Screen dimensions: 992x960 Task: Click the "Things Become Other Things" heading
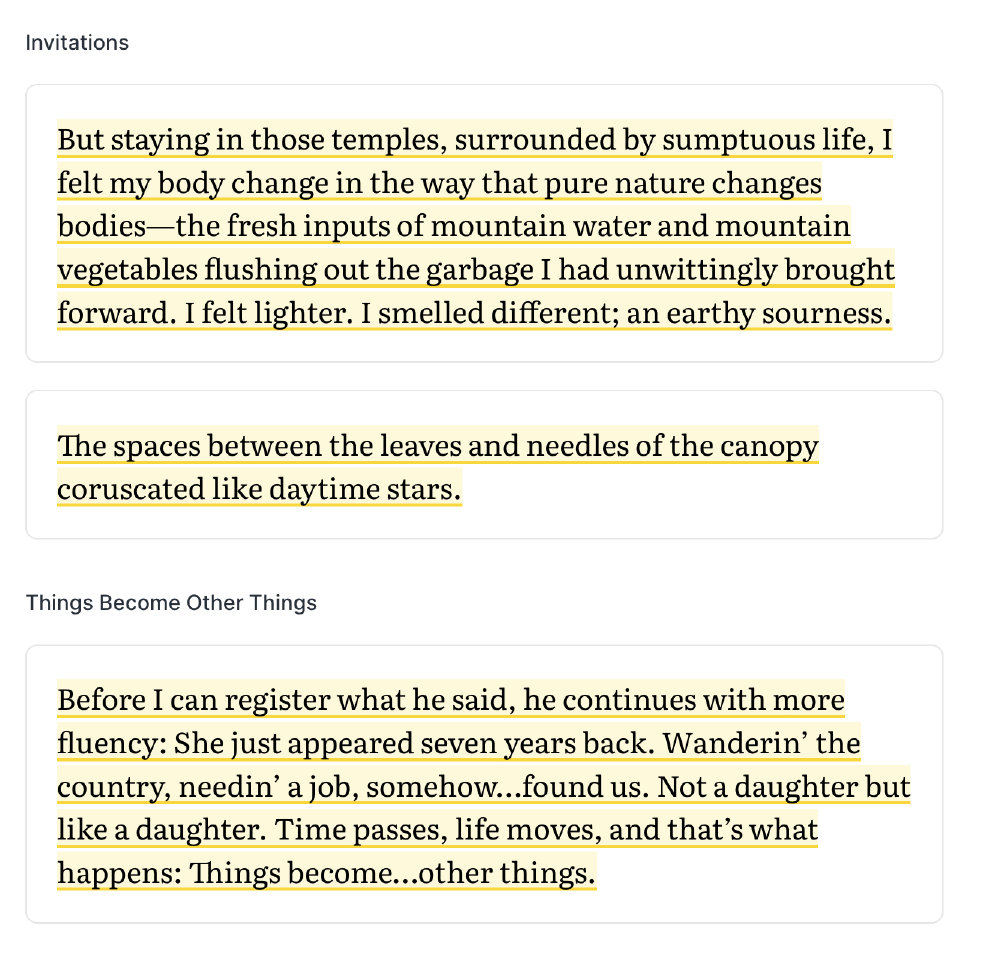(171, 603)
